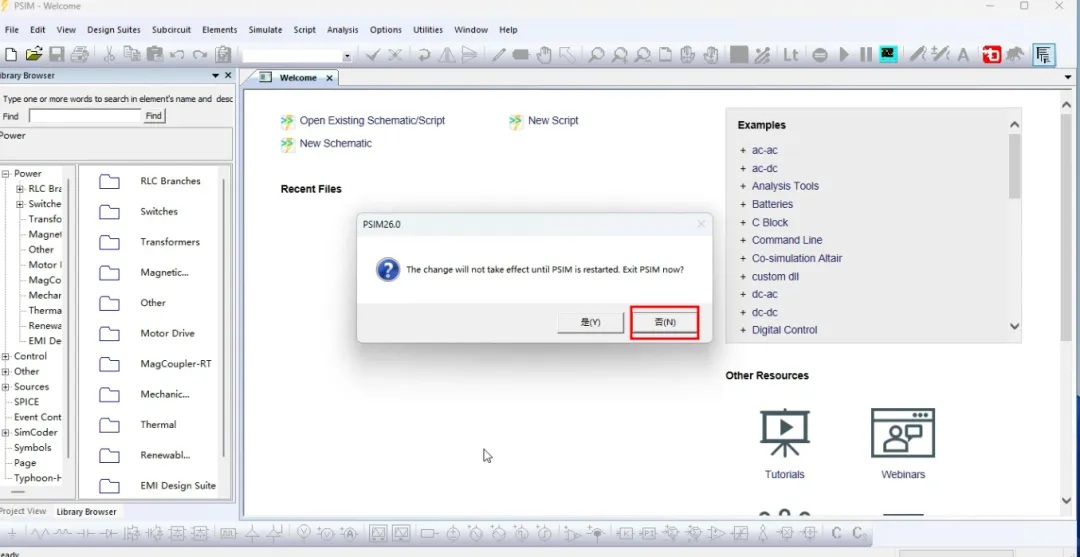Click the Print toolbar icon
Screen dimensions: 1080x557
pos(79,54)
